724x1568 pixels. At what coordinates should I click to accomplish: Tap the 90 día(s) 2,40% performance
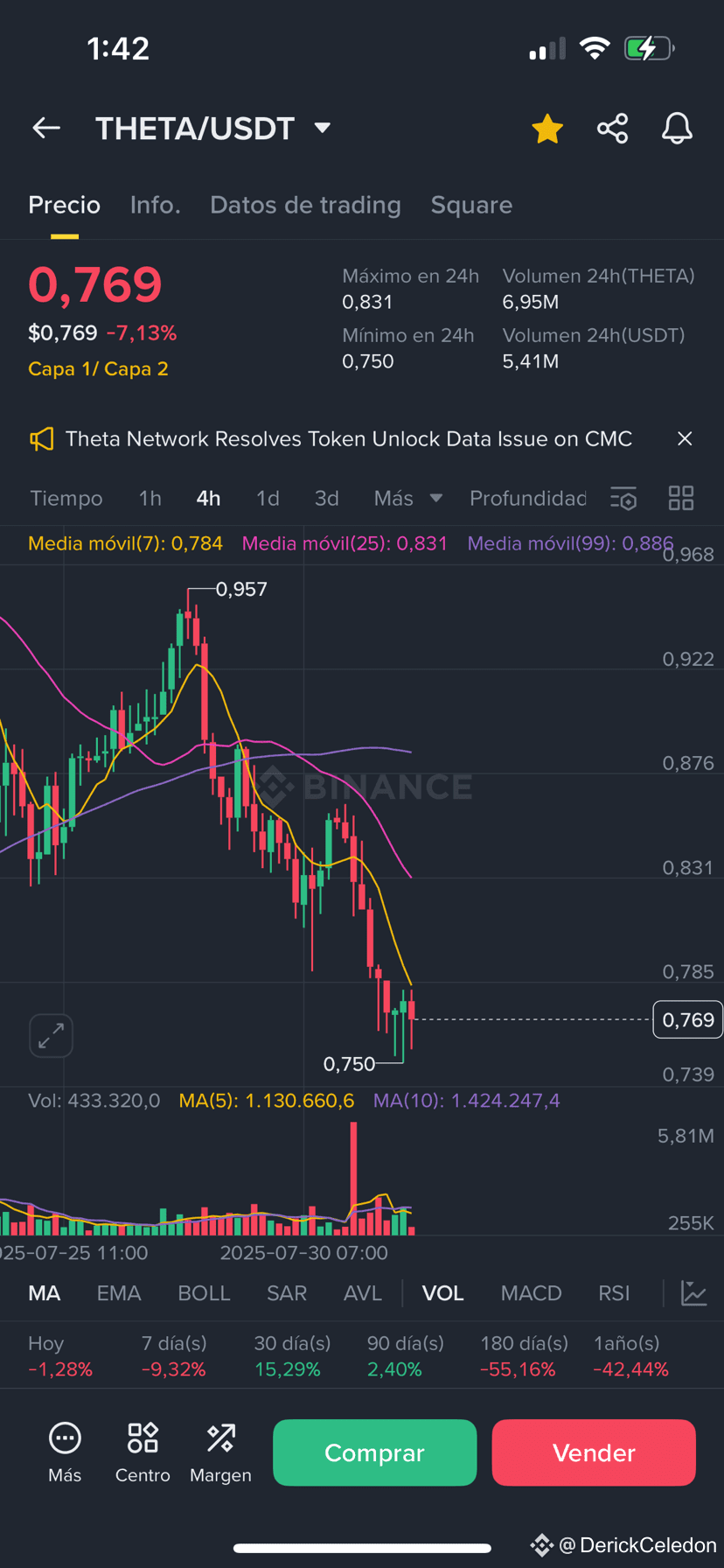[x=406, y=1356]
